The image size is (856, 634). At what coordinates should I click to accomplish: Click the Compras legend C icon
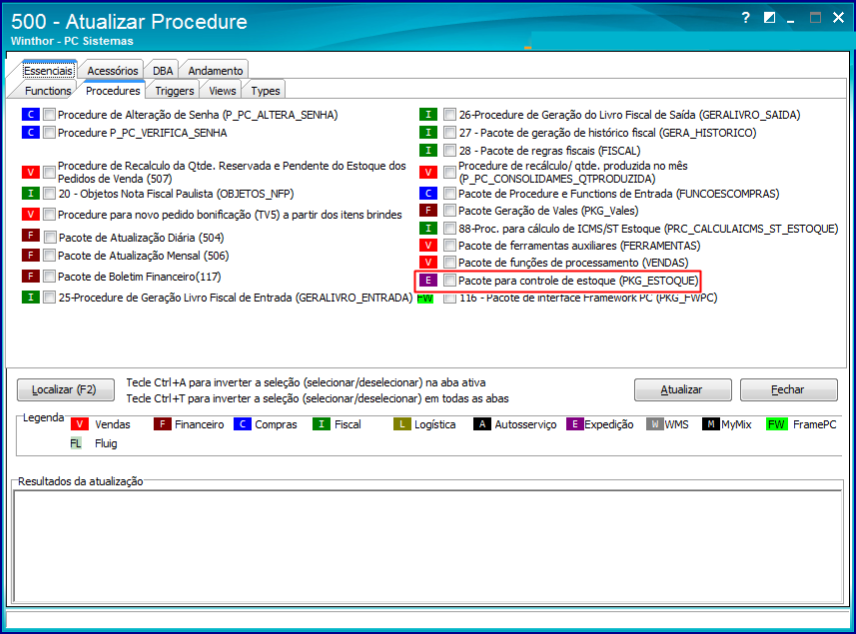point(242,424)
